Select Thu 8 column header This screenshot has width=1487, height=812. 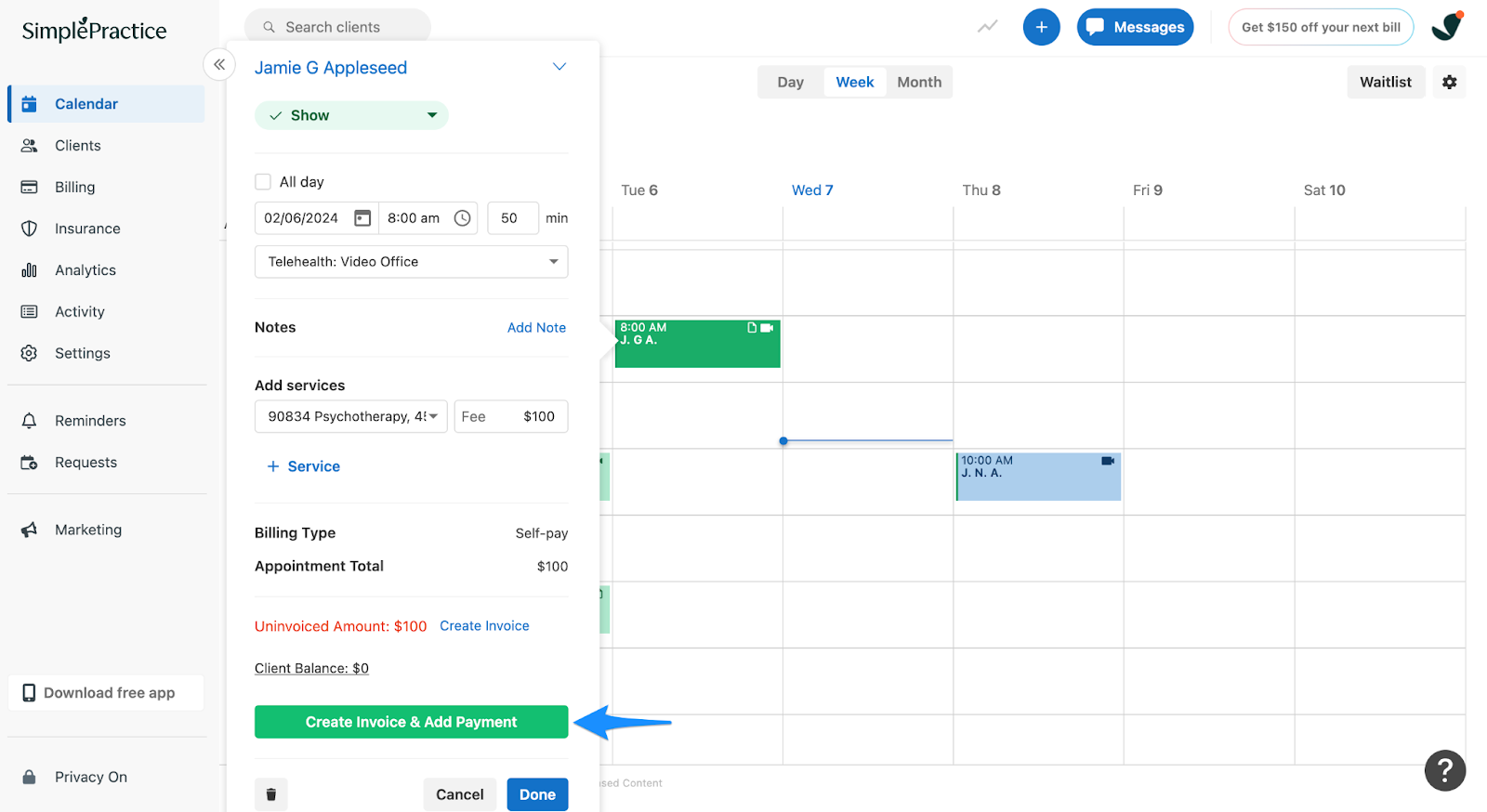[x=981, y=190]
